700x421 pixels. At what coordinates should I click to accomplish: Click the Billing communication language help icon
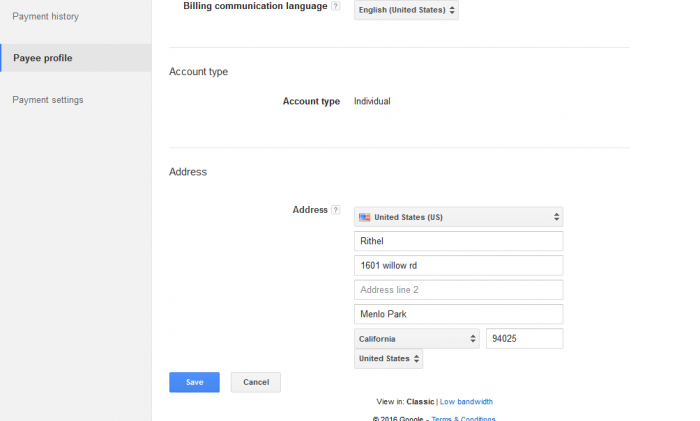click(x=336, y=6)
